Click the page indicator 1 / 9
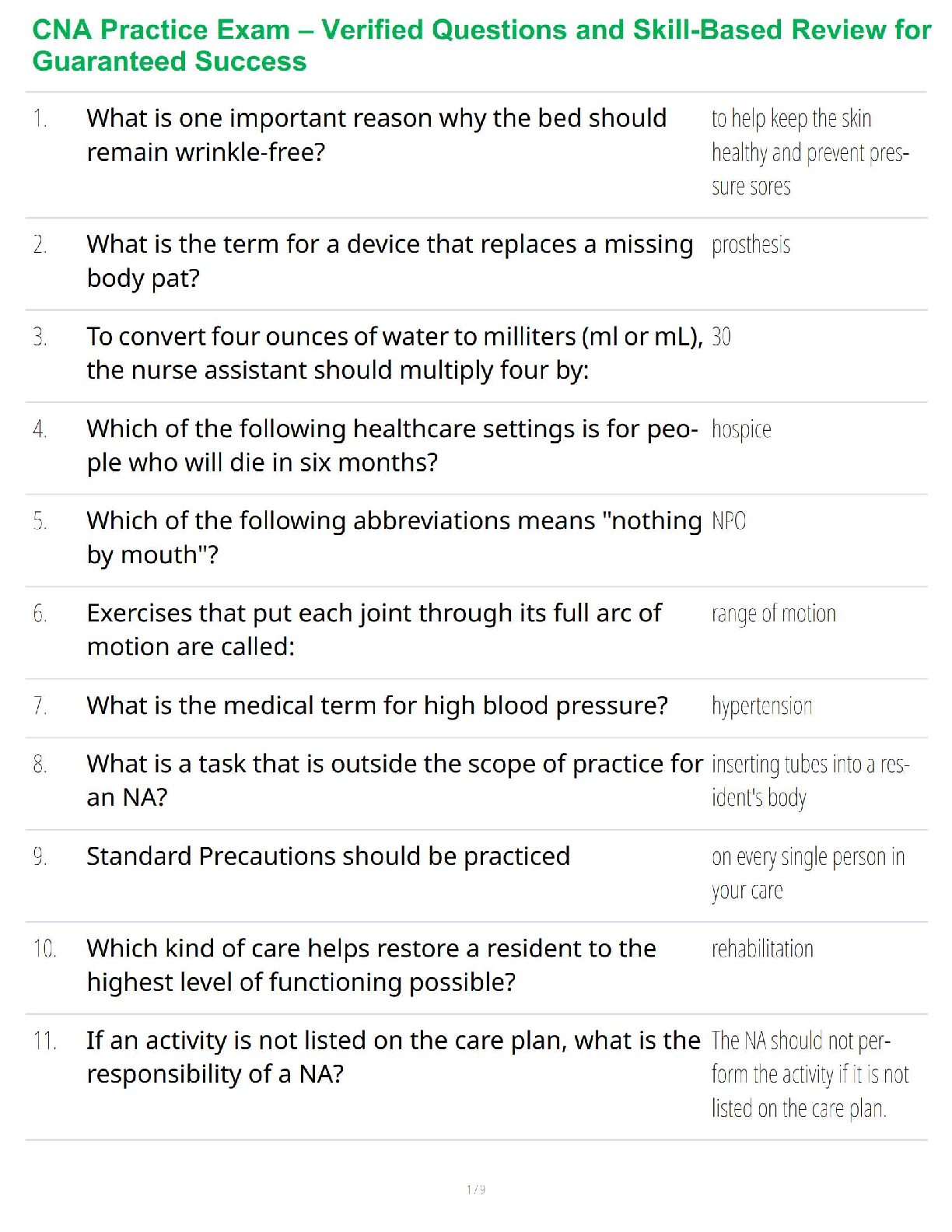Screen dimensions: 952x1232 476,1189
